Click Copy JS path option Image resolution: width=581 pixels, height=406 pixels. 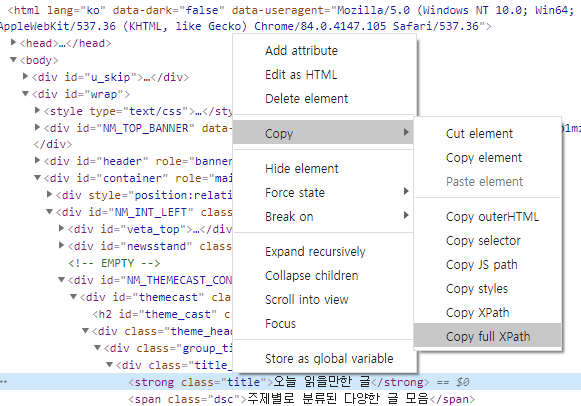click(481, 265)
